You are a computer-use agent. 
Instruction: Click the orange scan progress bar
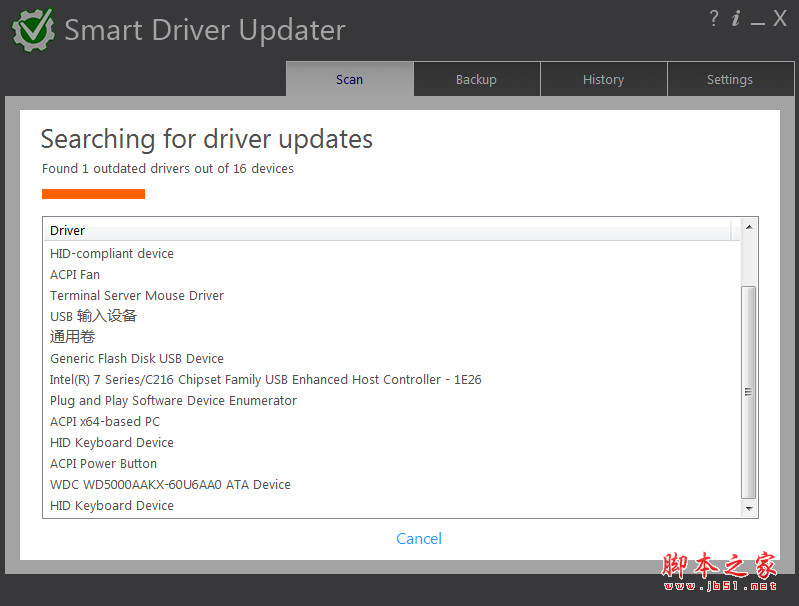coord(93,194)
